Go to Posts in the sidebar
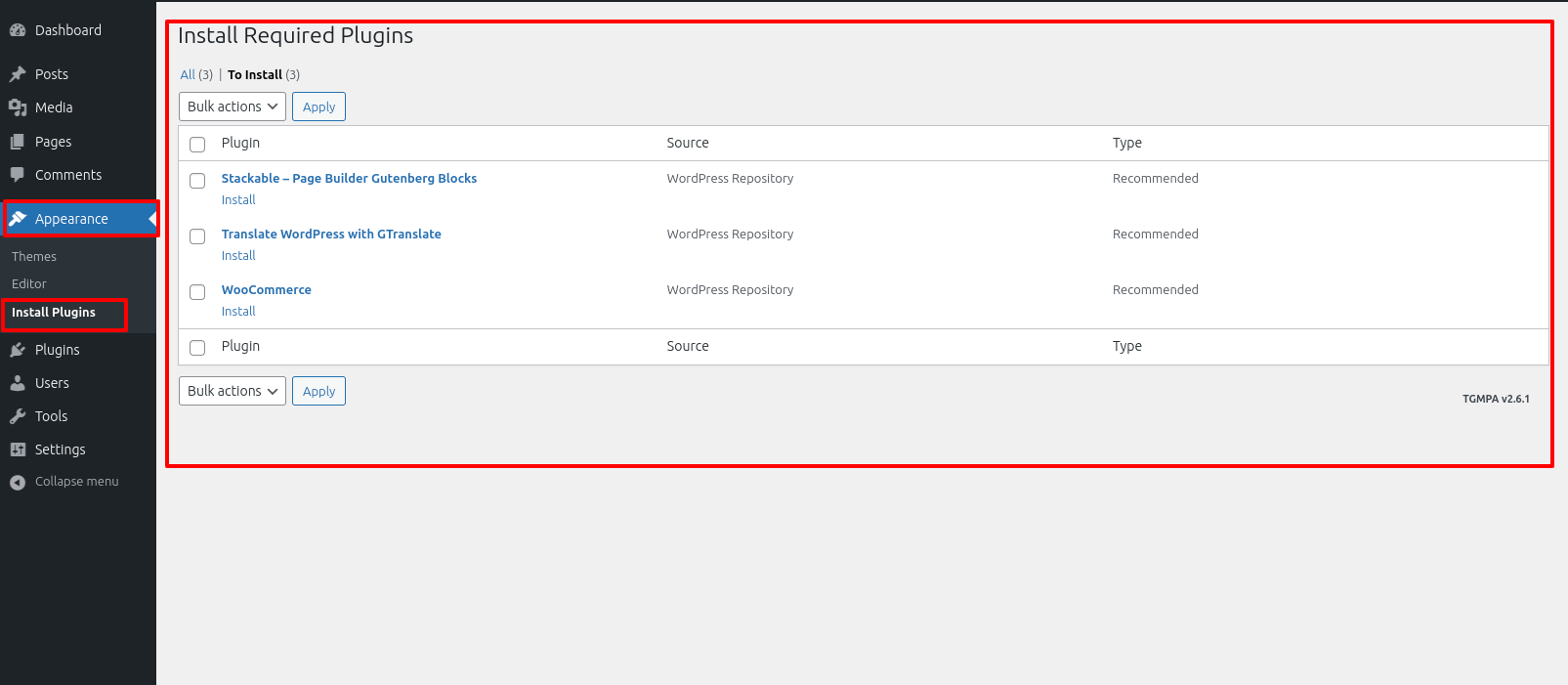Image resolution: width=1568 pixels, height=685 pixels. (52, 74)
